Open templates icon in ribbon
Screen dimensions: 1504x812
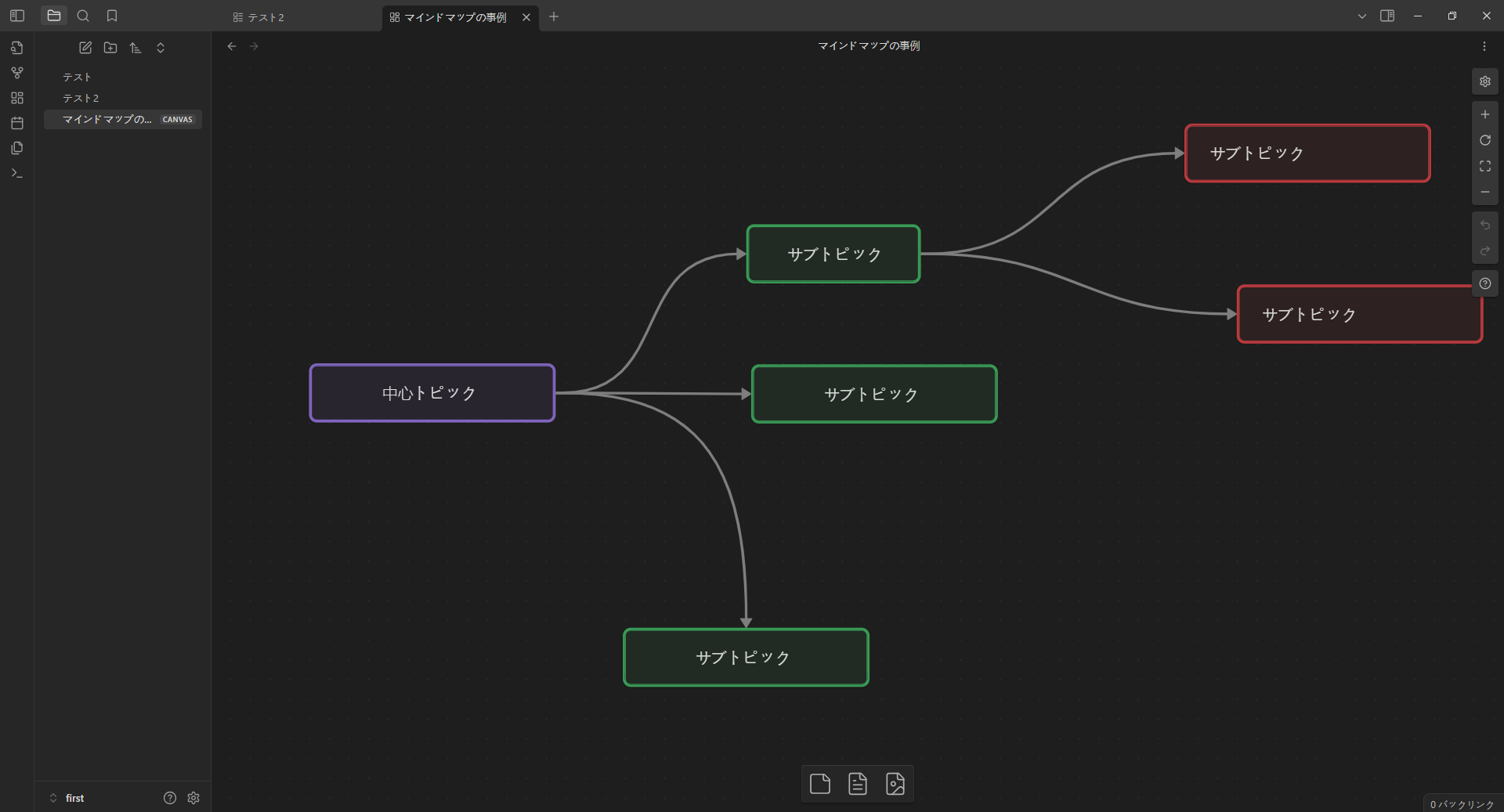[17, 148]
